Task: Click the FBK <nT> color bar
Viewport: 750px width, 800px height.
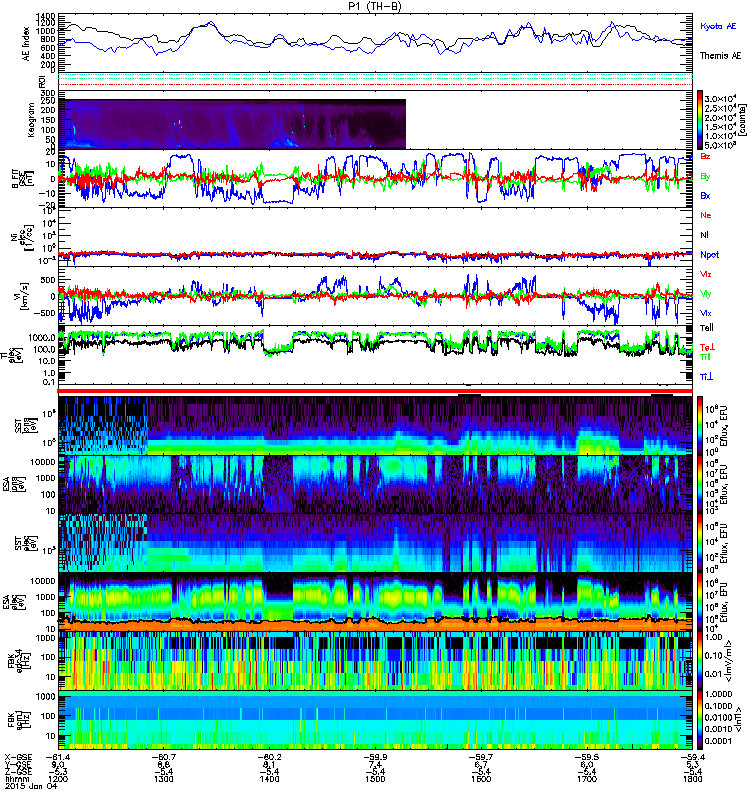Action: (x=699, y=720)
